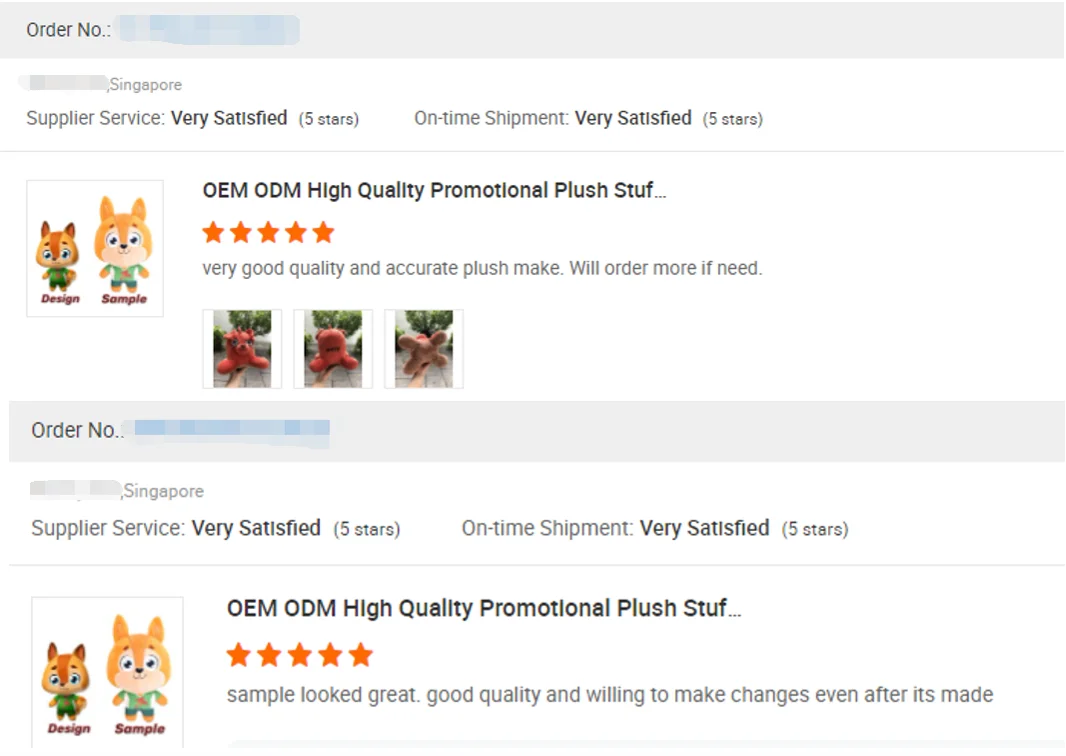Click the blurred order number in the top header

(209, 29)
